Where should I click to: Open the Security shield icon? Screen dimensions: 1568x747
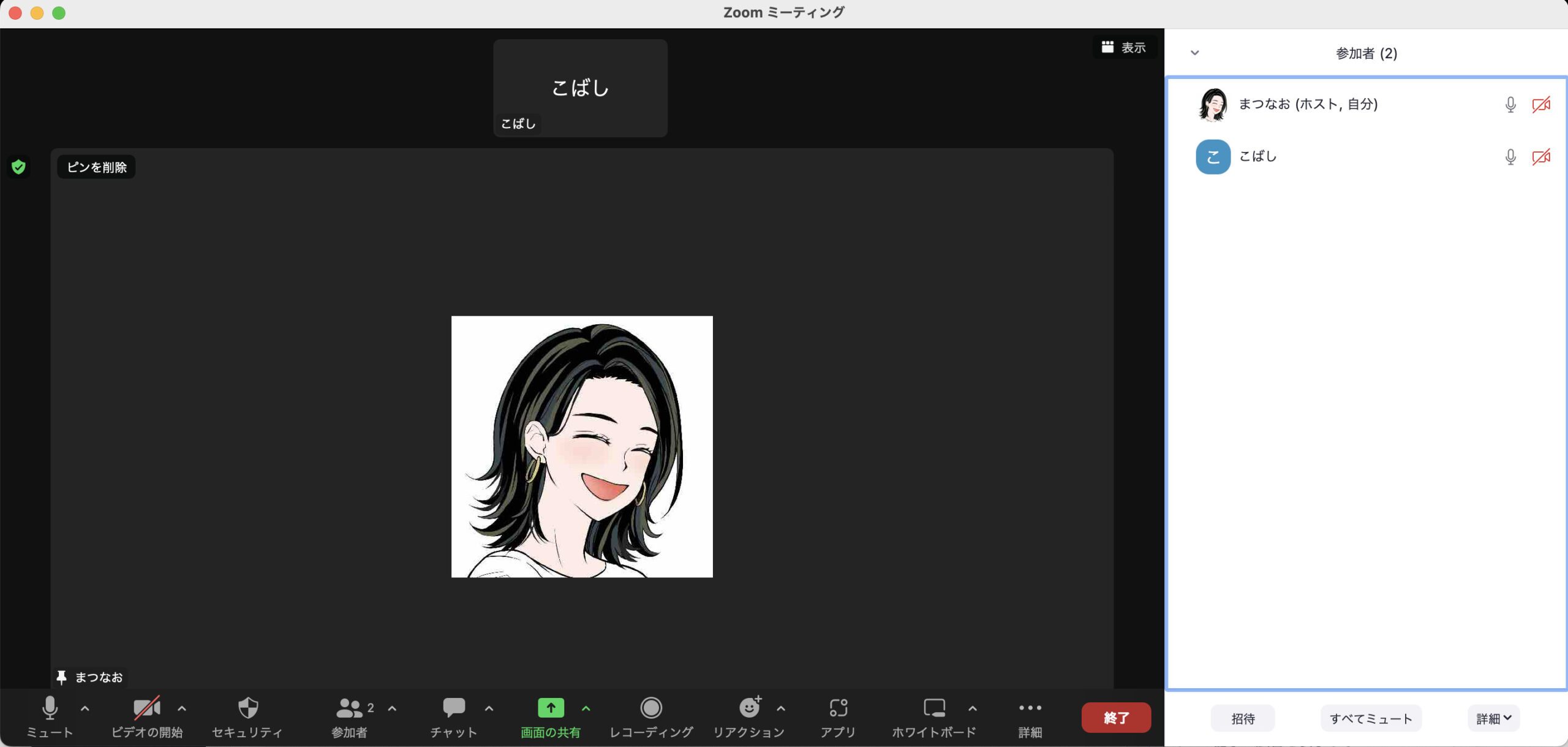click(x=248, y=708)
